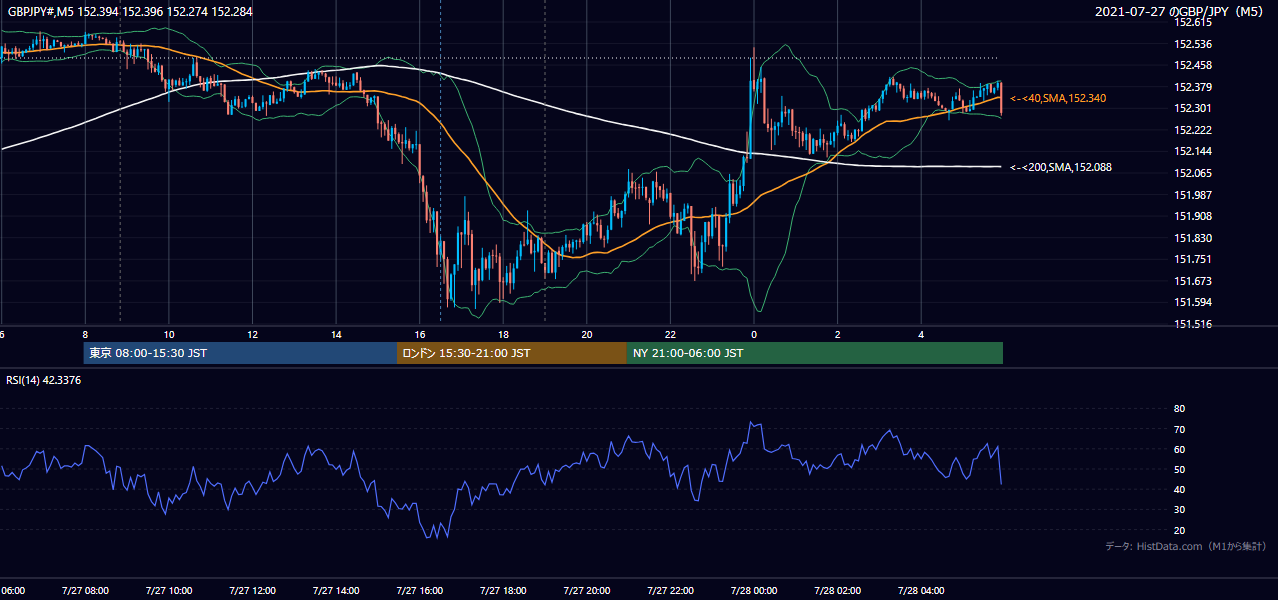
Task: Select the 東京 08:00-15:30 JST session bar
Action: coord(240,353)
